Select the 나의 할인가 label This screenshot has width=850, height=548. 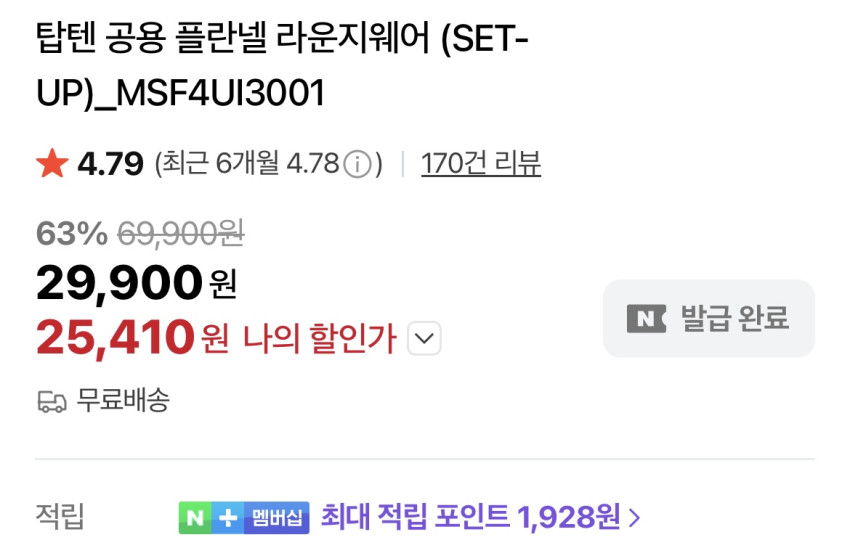[x=319, y=339]
